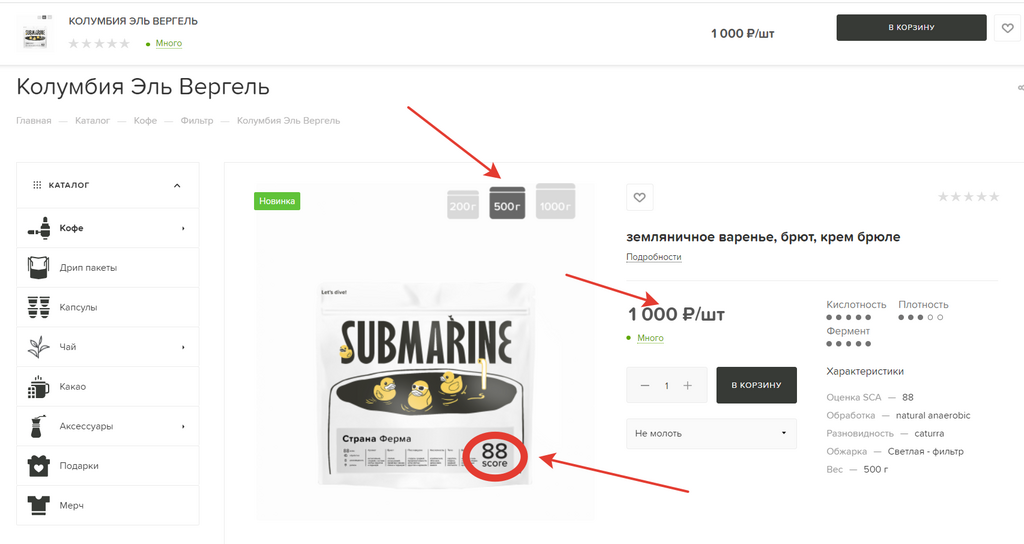Choose the 1000г package size

coord(555,201)
